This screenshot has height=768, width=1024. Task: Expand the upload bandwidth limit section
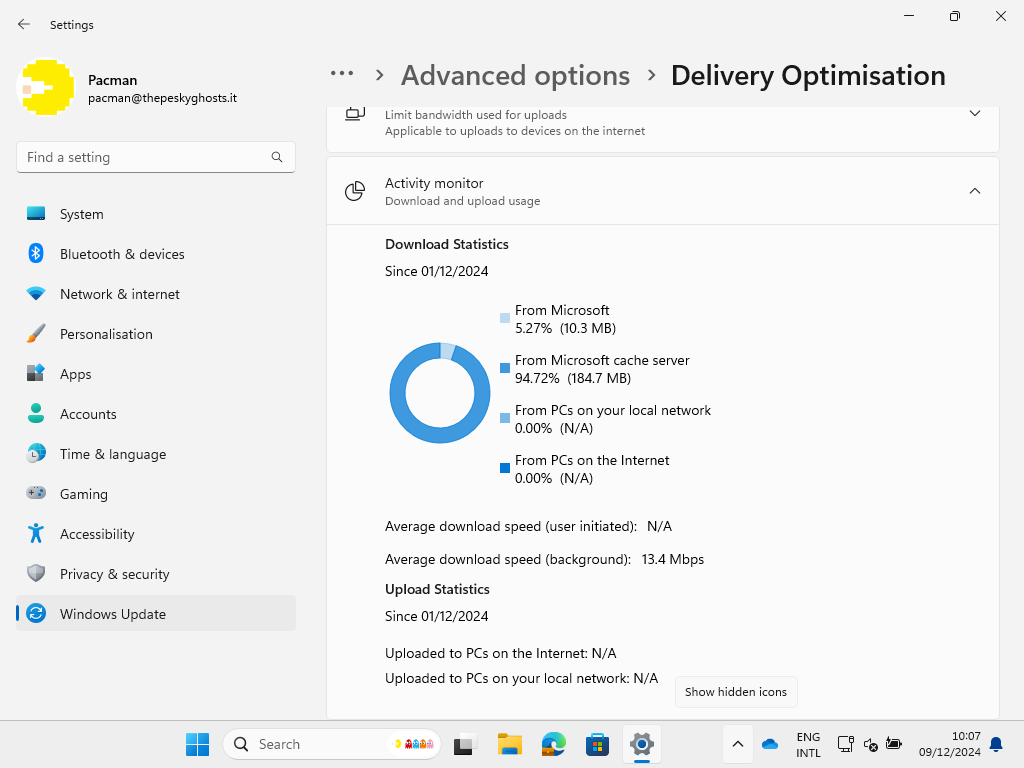coord(974,114)
